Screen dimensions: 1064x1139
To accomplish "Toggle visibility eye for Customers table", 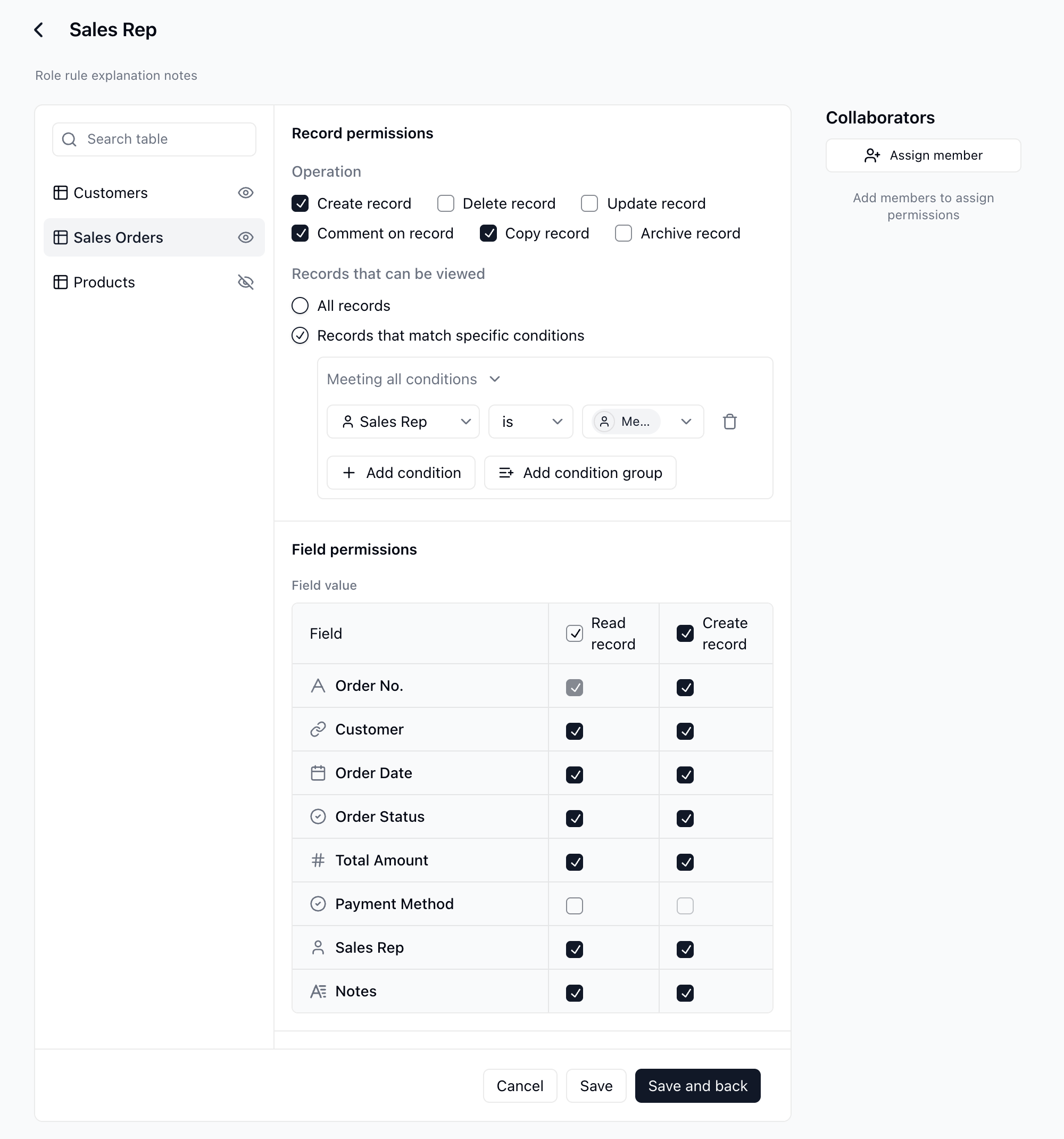I will [246, 193].
